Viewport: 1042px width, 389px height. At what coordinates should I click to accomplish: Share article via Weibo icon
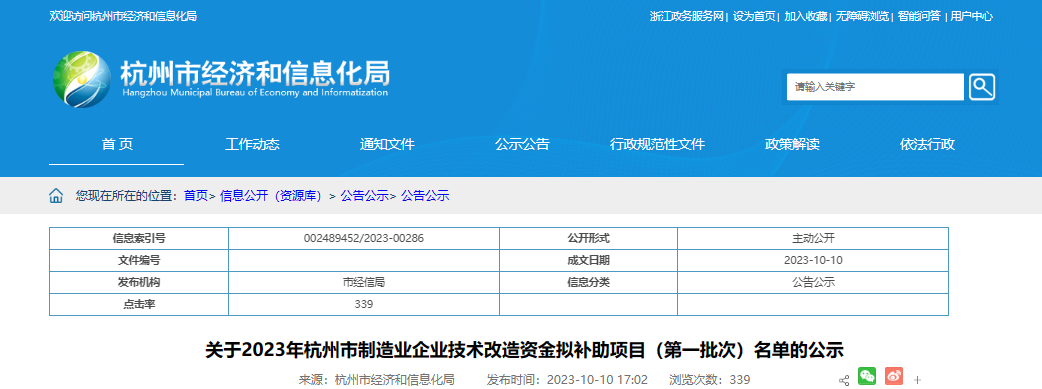[894, 376]
